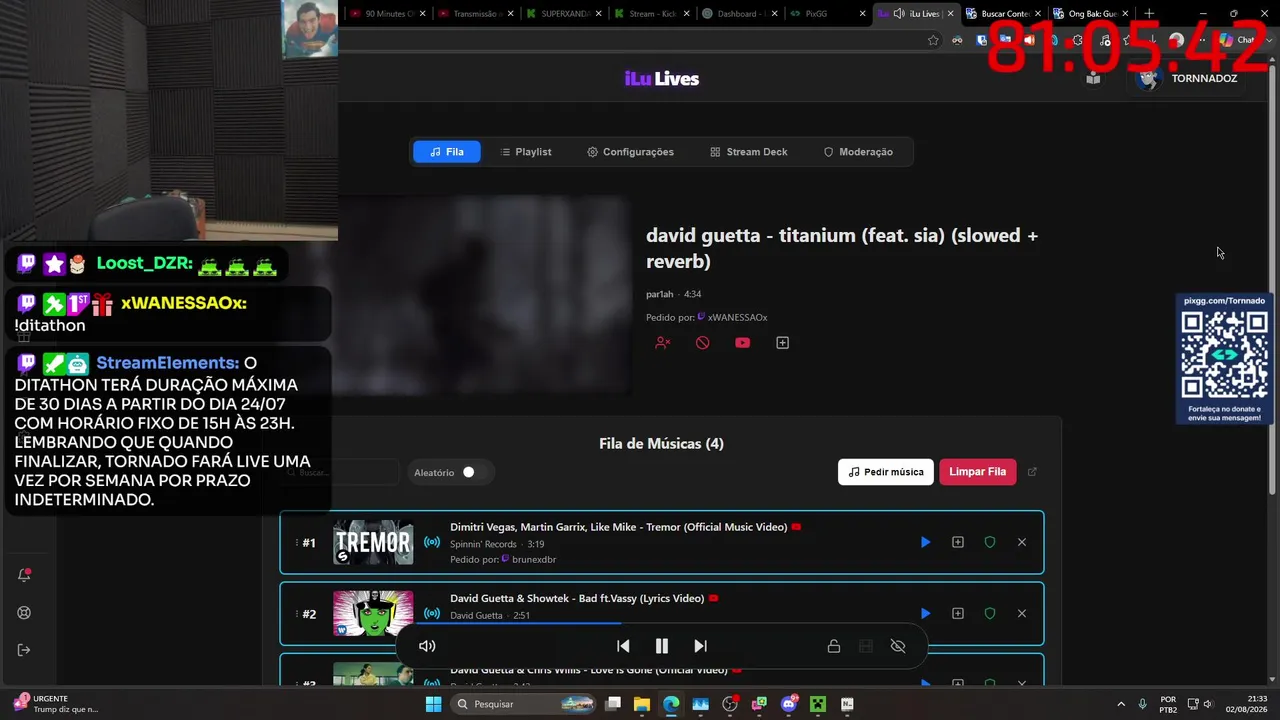Skip to the next track
The width and height of the screenshot is (1280, 720).
coord(700,646)
